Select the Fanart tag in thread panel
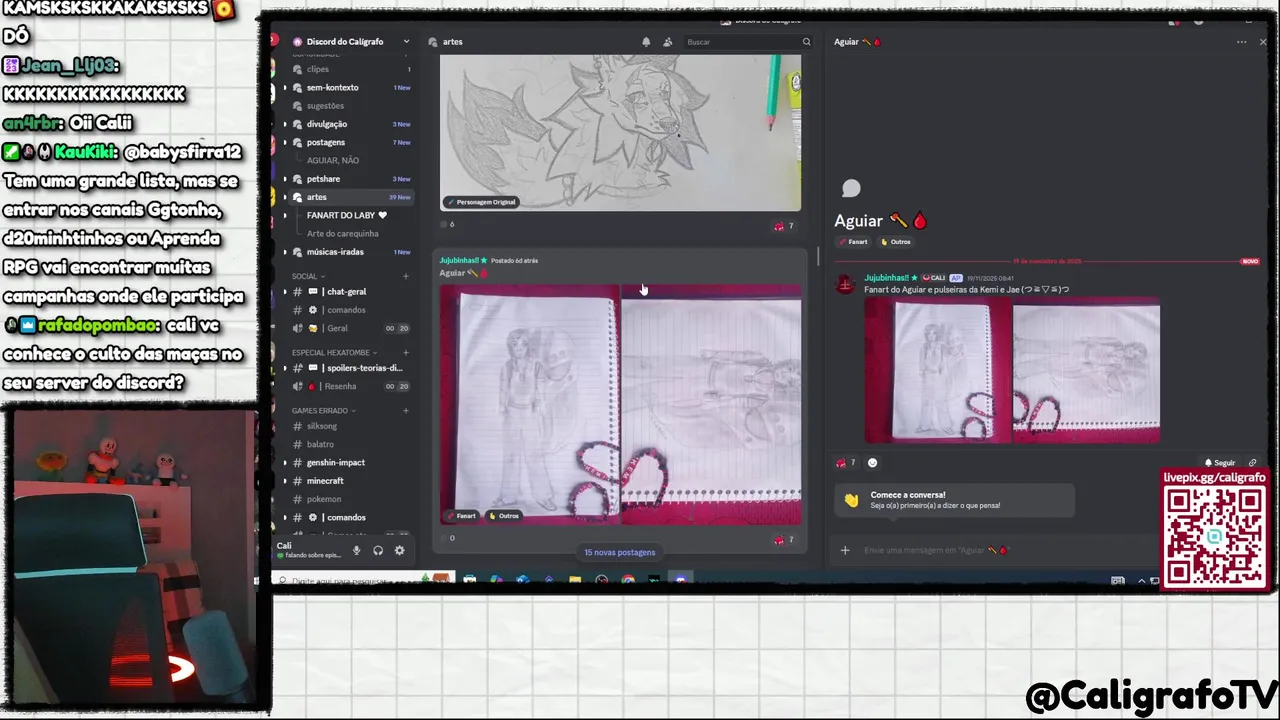 point(853,242)
